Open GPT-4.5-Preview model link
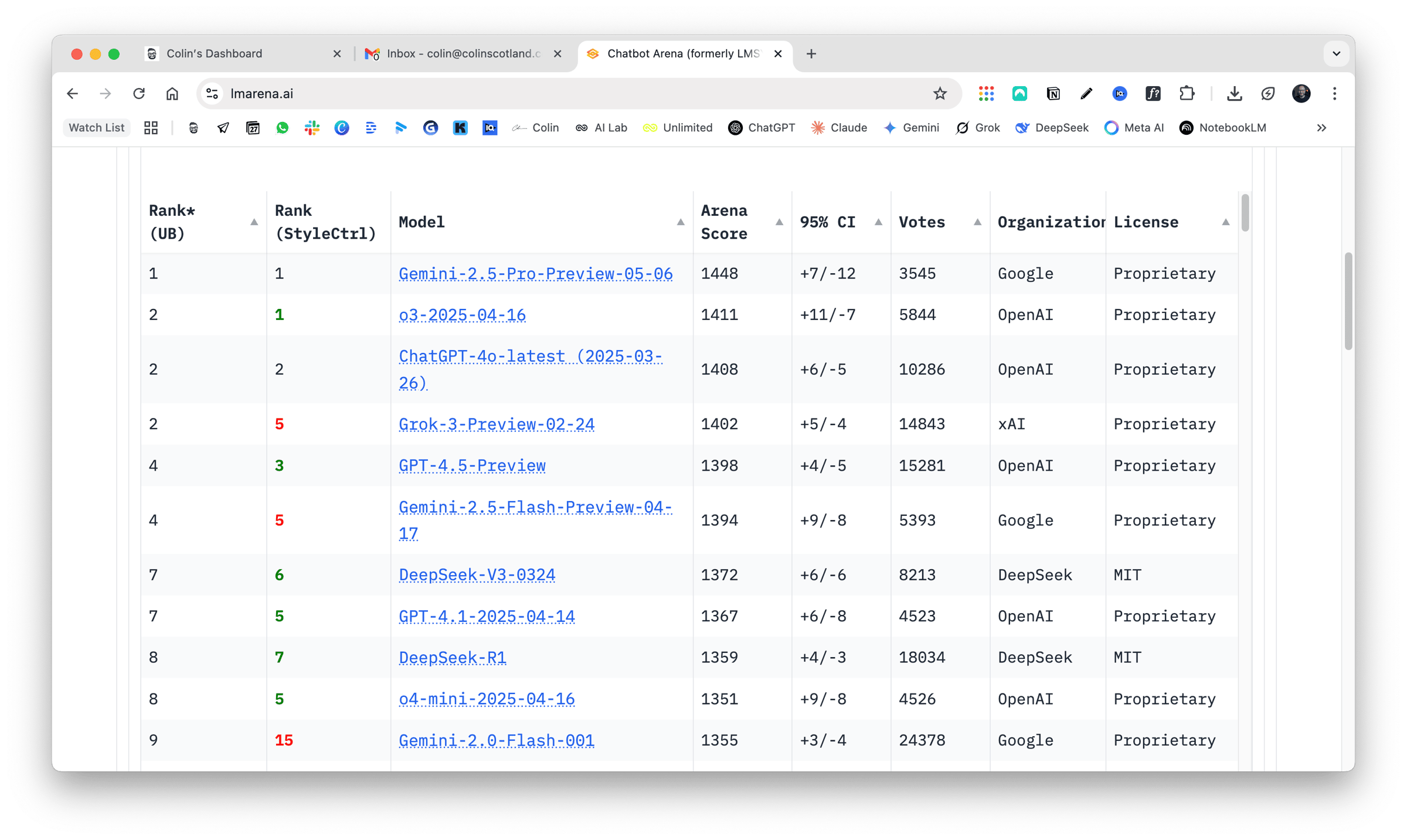Viewport: 1407px width, 840px height. click(x=472, y=466)
